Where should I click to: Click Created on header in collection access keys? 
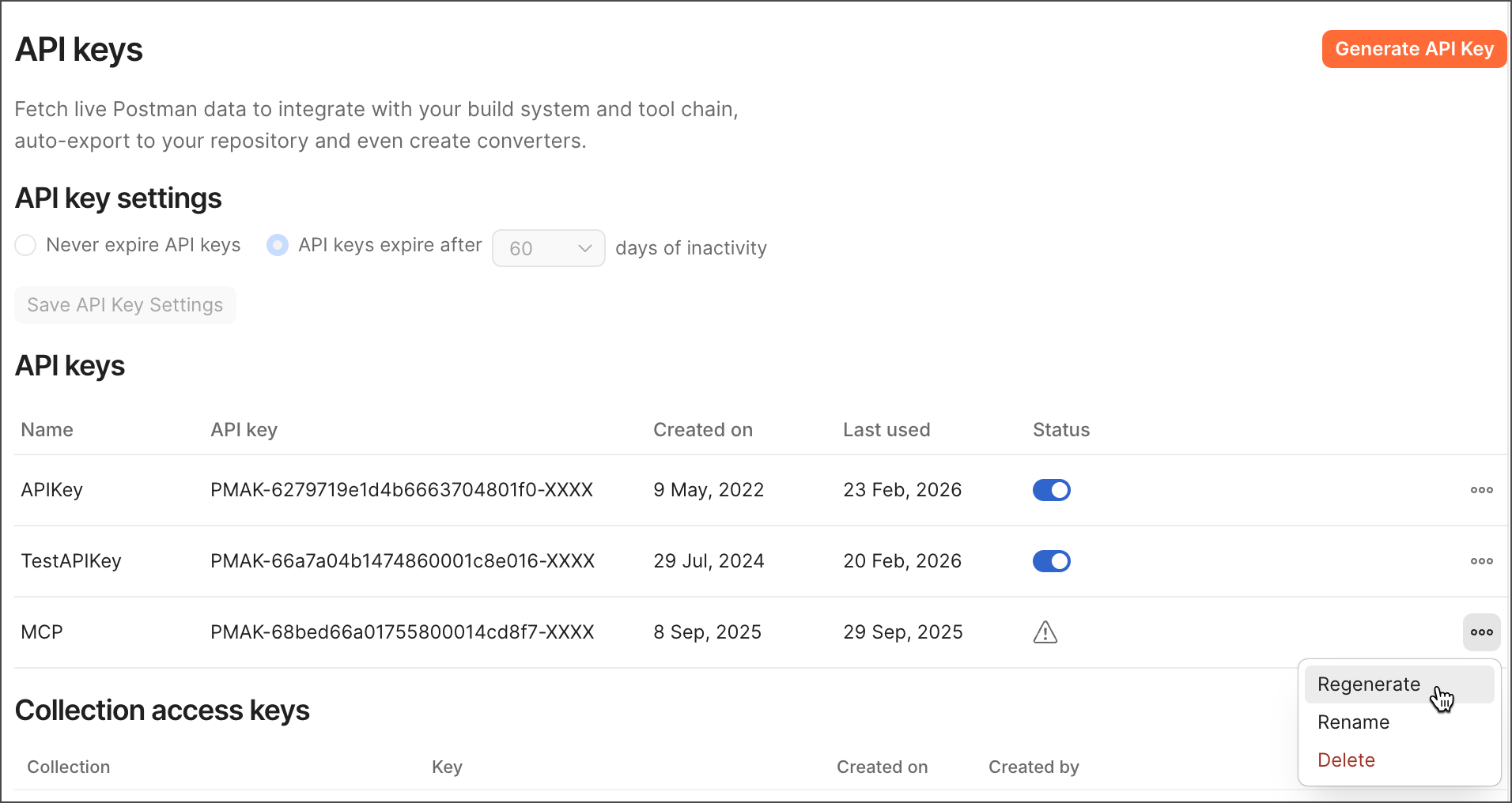click(882, 767)
